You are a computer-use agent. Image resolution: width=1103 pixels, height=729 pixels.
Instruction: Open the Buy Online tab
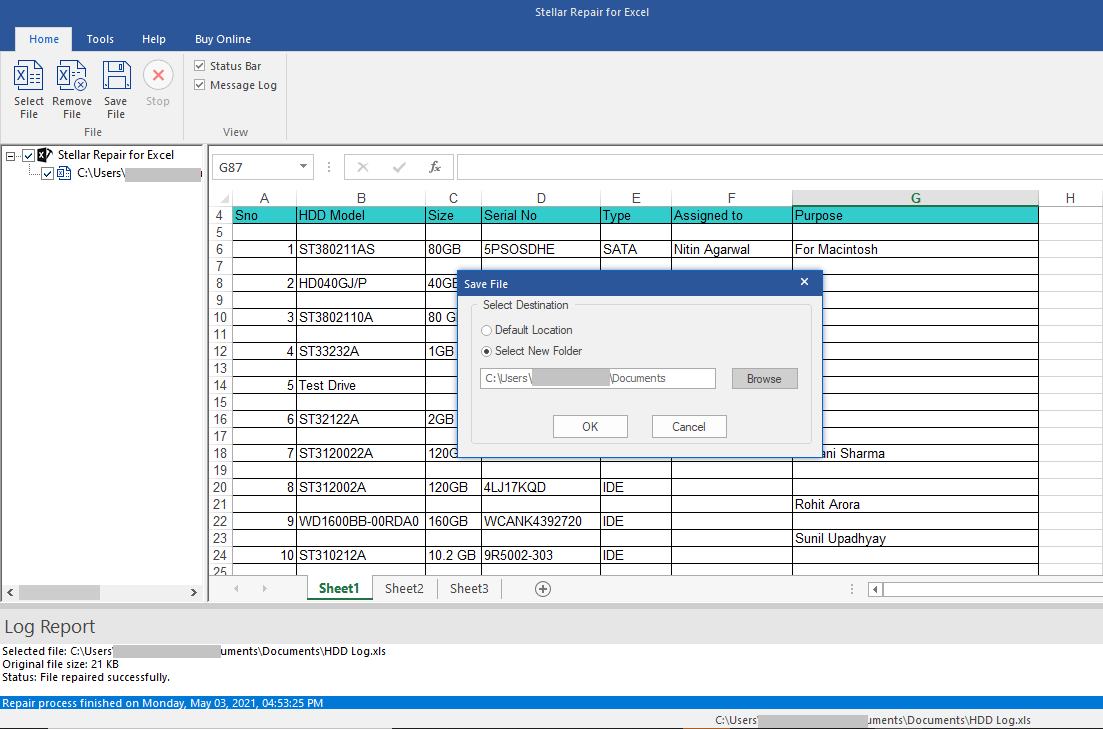223,39
